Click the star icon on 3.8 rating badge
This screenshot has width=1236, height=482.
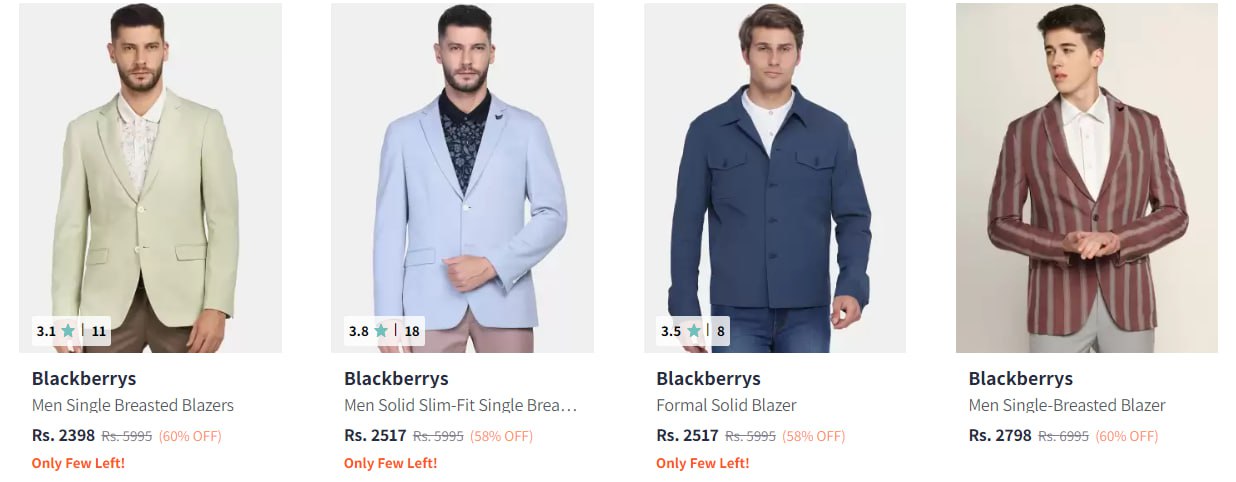[381, 331]
